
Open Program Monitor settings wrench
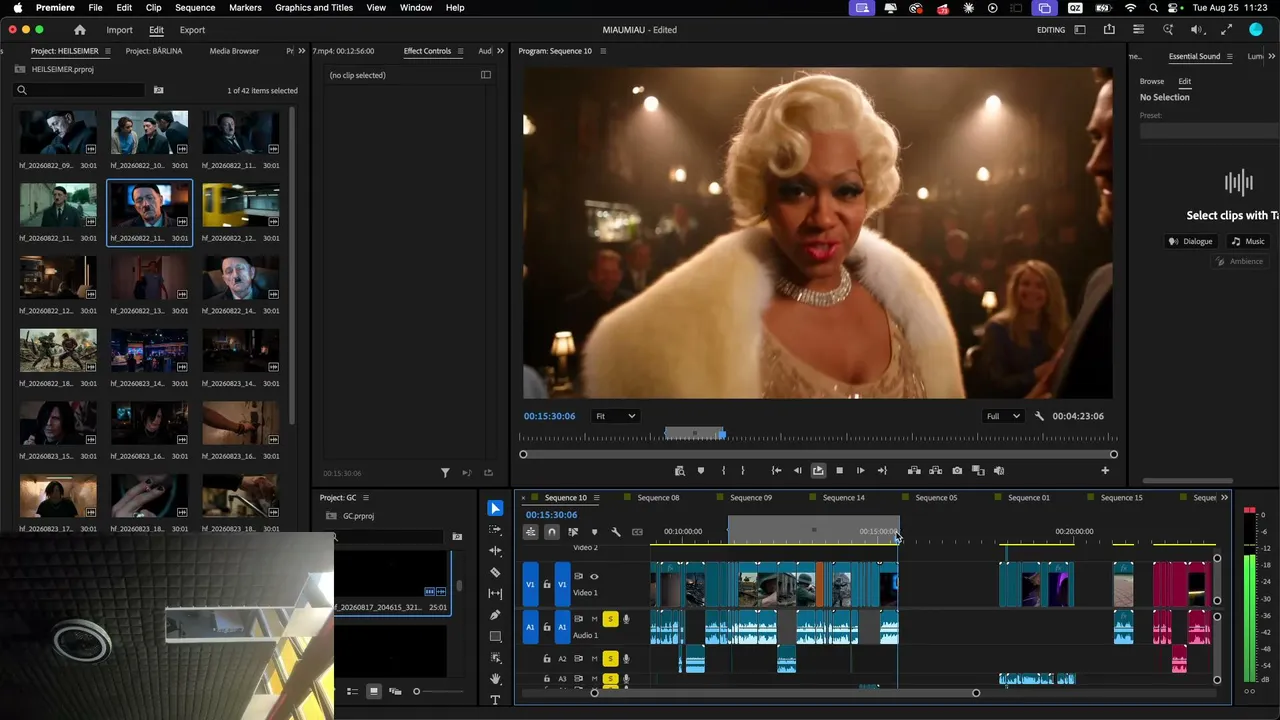(1039, 416)
